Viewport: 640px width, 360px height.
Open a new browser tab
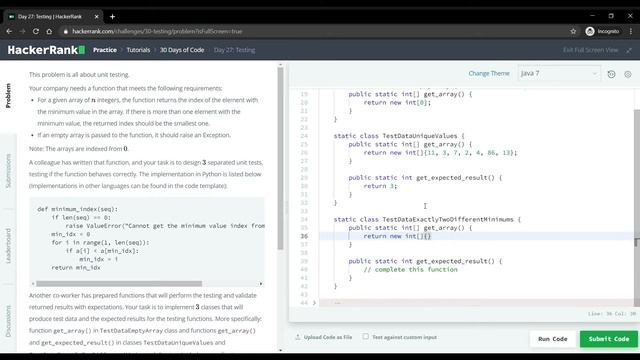[x=112, y=17]
